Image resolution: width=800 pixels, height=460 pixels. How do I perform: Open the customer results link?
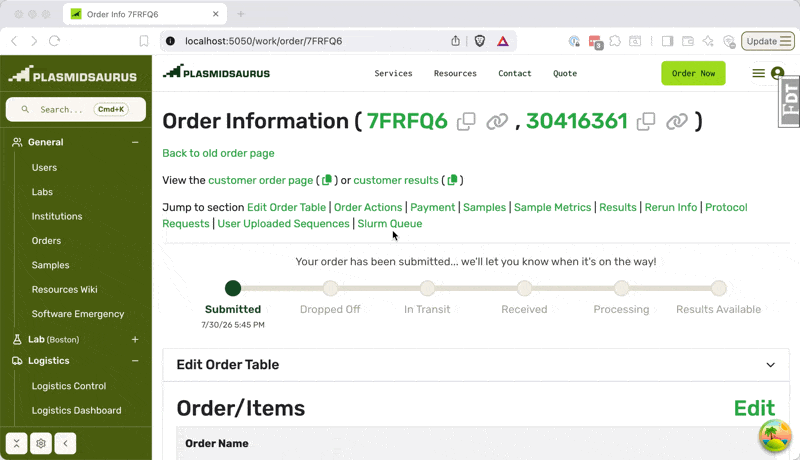(396, 180)
